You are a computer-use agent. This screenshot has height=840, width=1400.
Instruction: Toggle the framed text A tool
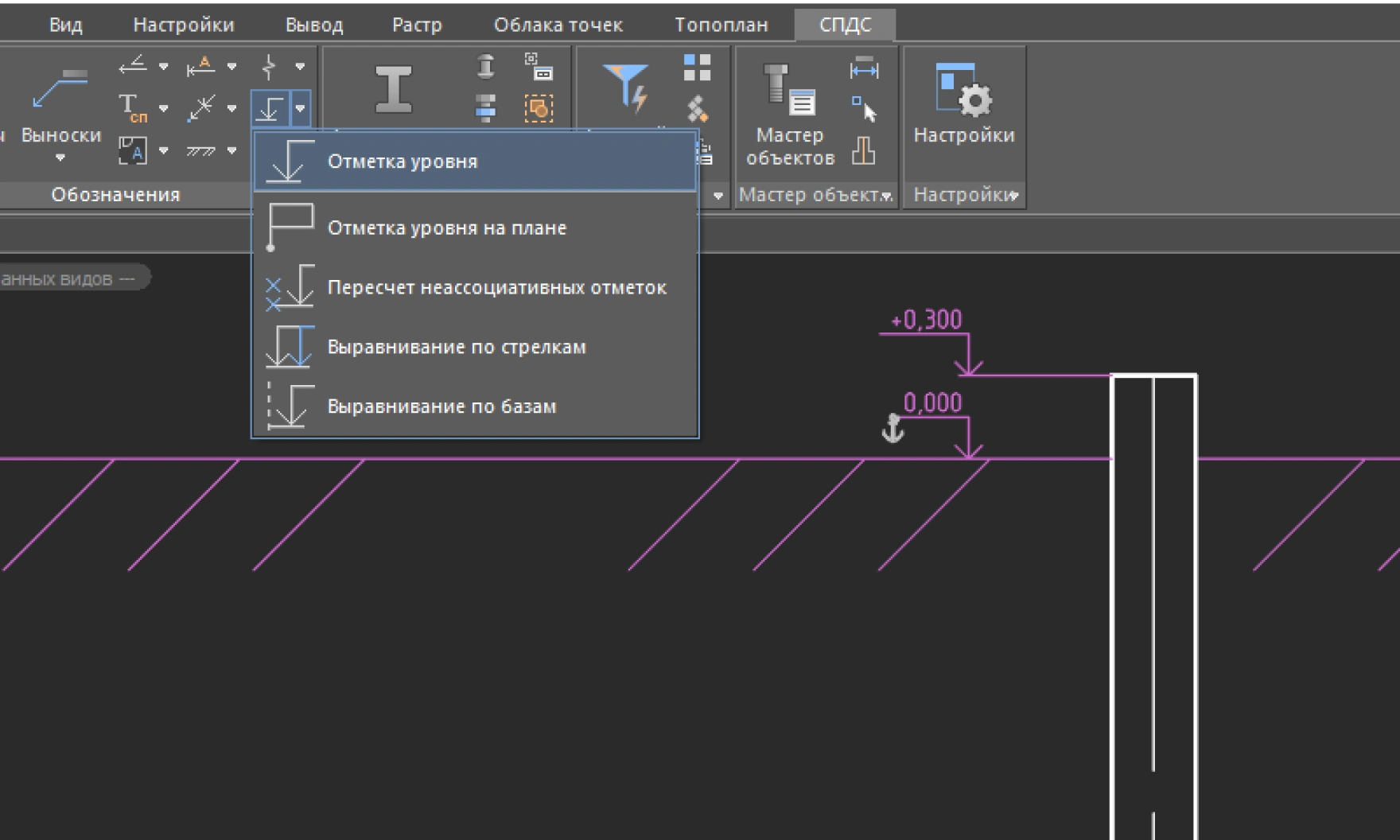[x=134, y=150]
